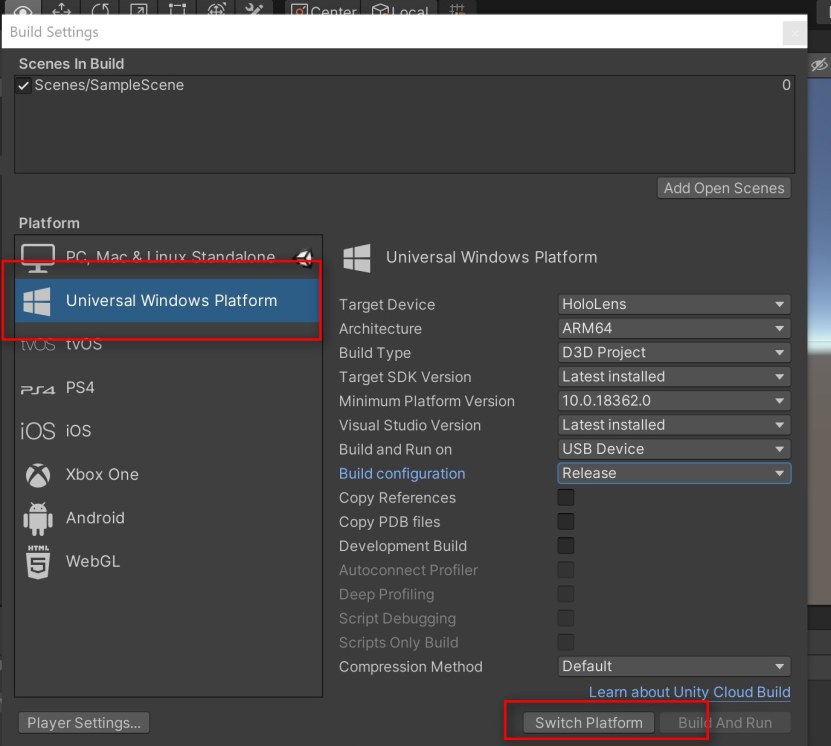Open the Build Type dropdown

pyautogui.click(x=674, y=352)
